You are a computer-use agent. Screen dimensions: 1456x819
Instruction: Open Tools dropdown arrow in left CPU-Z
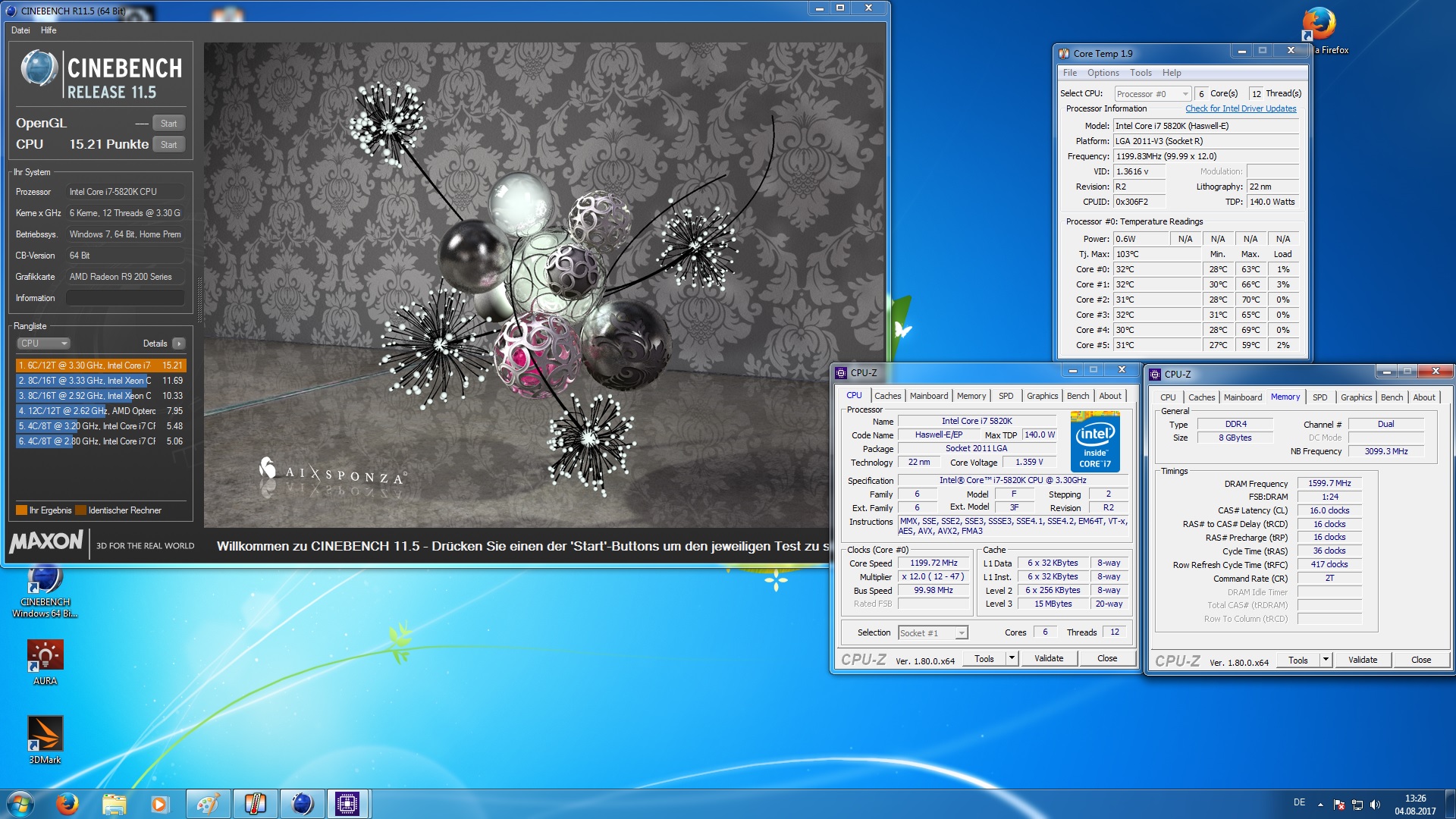(x=1012, y=658)
